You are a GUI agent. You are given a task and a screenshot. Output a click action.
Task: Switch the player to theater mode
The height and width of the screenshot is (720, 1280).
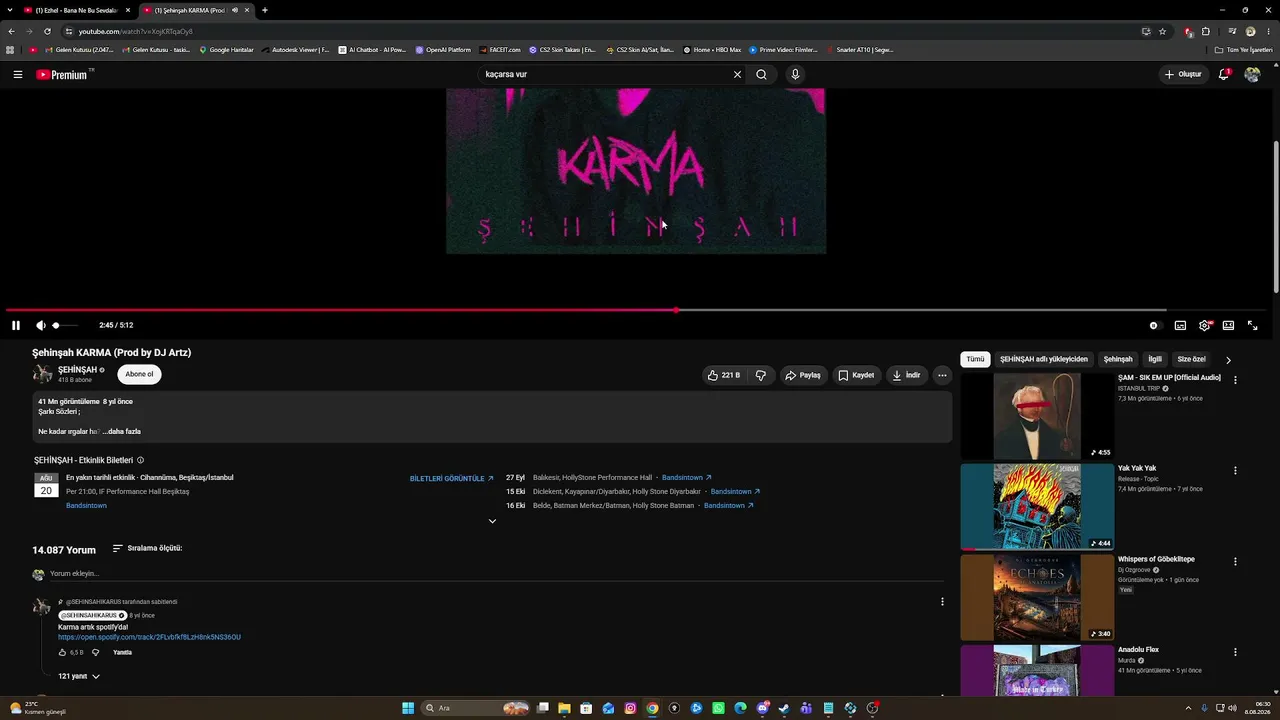[1228, 325]
